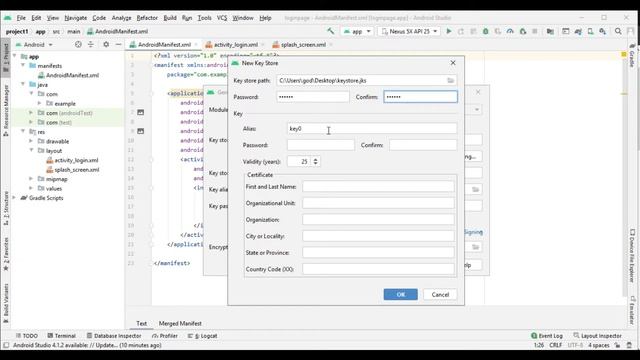Open the Device File Explorer side tab

click(632, 256)
